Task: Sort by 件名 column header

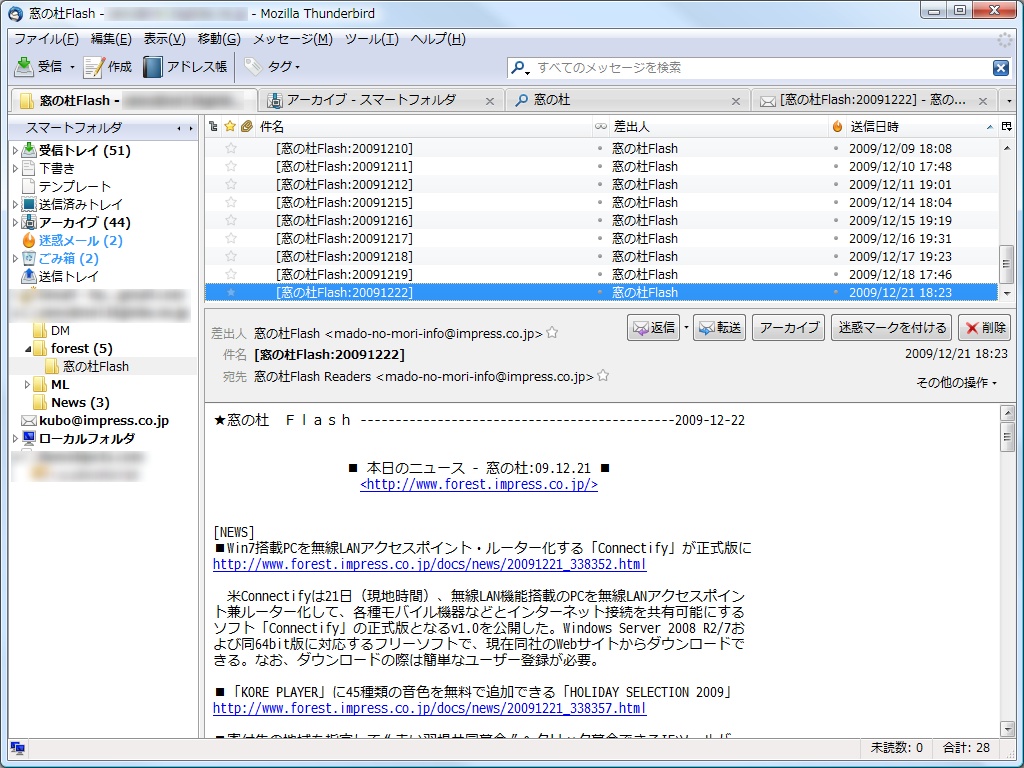Action: 423,127
